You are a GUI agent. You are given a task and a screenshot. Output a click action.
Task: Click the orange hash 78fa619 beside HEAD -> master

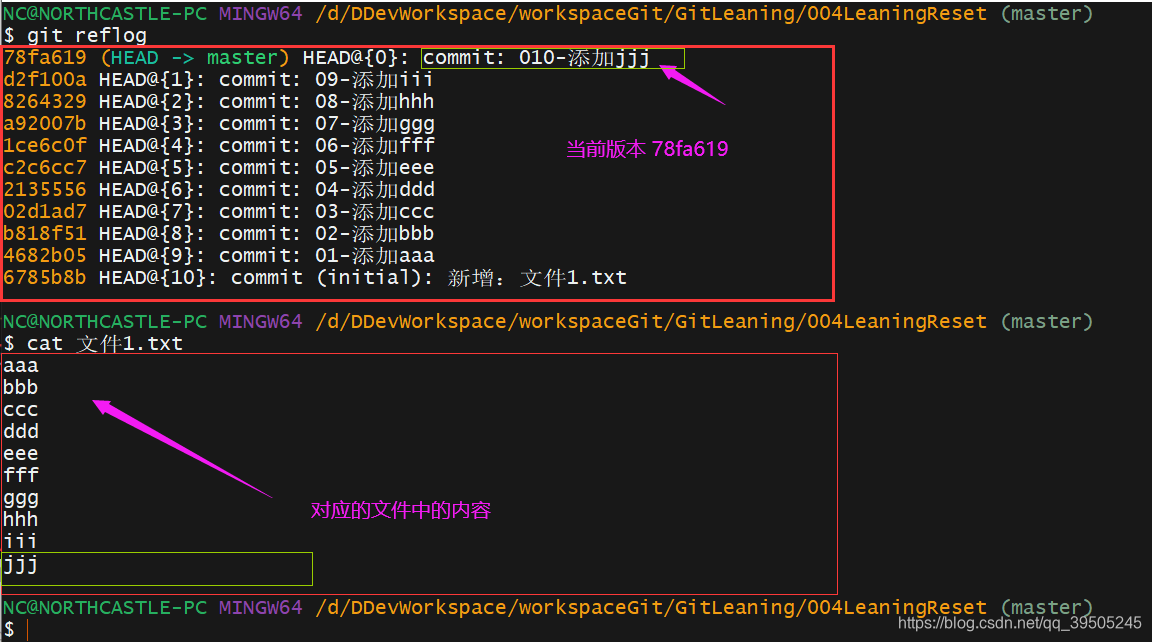tap(45, 57)
